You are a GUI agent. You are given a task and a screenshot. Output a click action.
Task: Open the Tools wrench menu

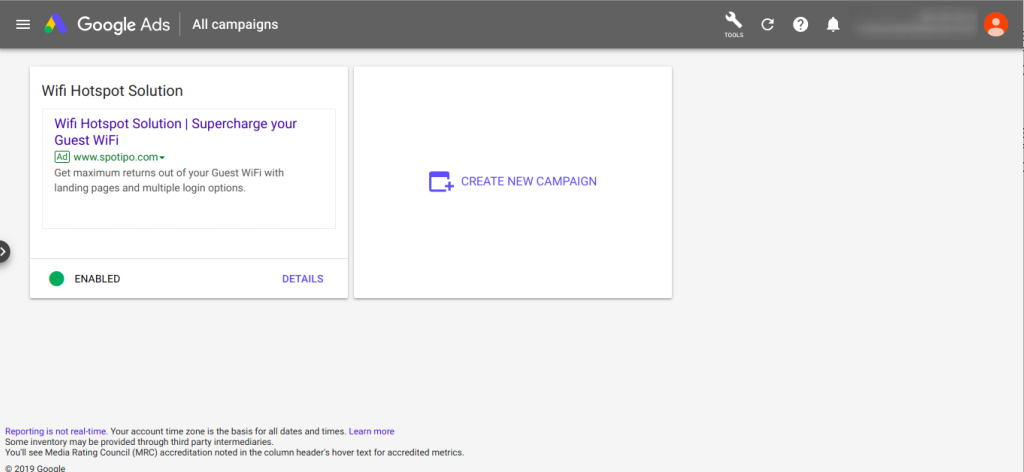(733, 24)
